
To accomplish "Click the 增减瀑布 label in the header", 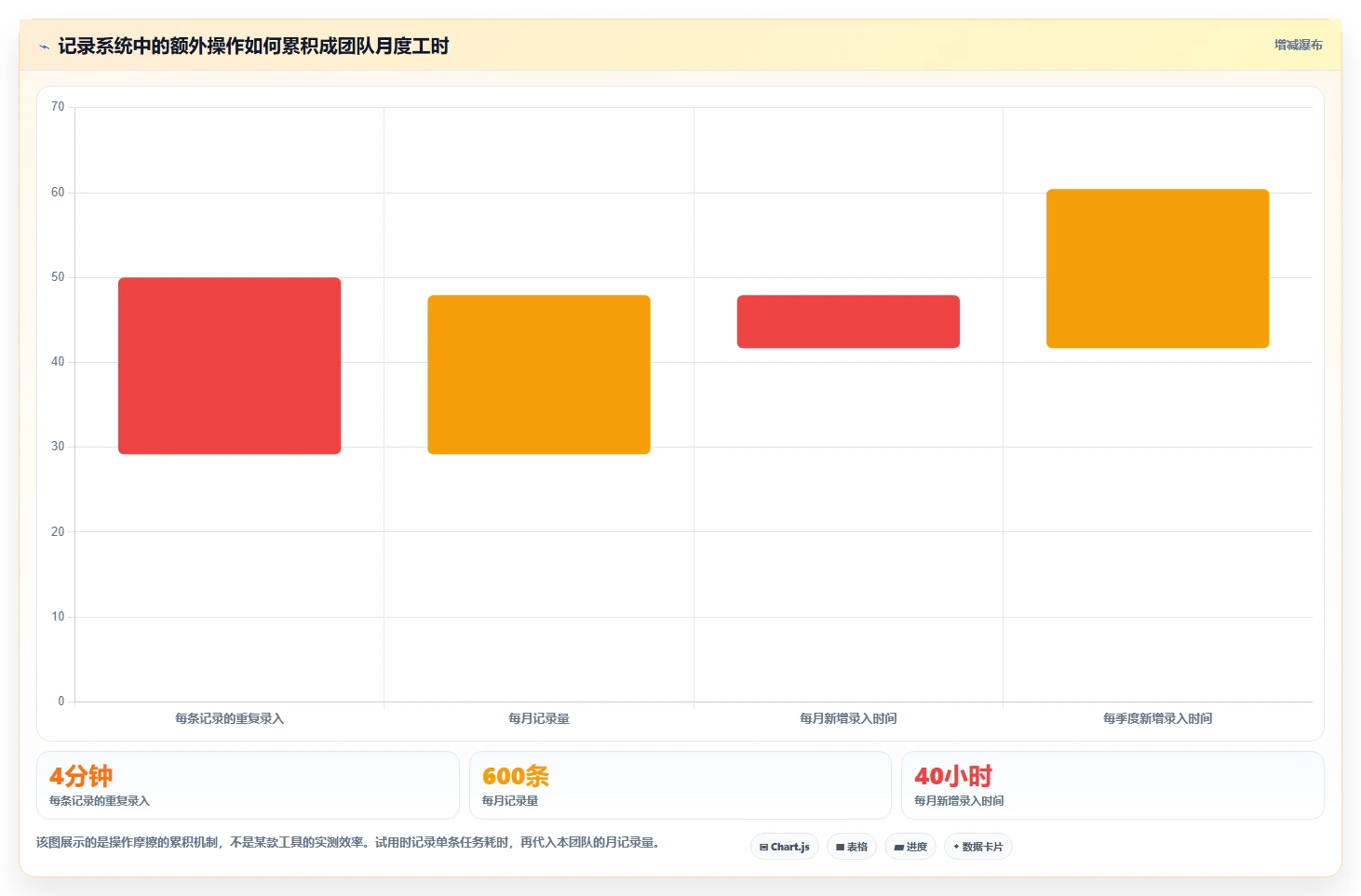I will tap(1298, 45).
